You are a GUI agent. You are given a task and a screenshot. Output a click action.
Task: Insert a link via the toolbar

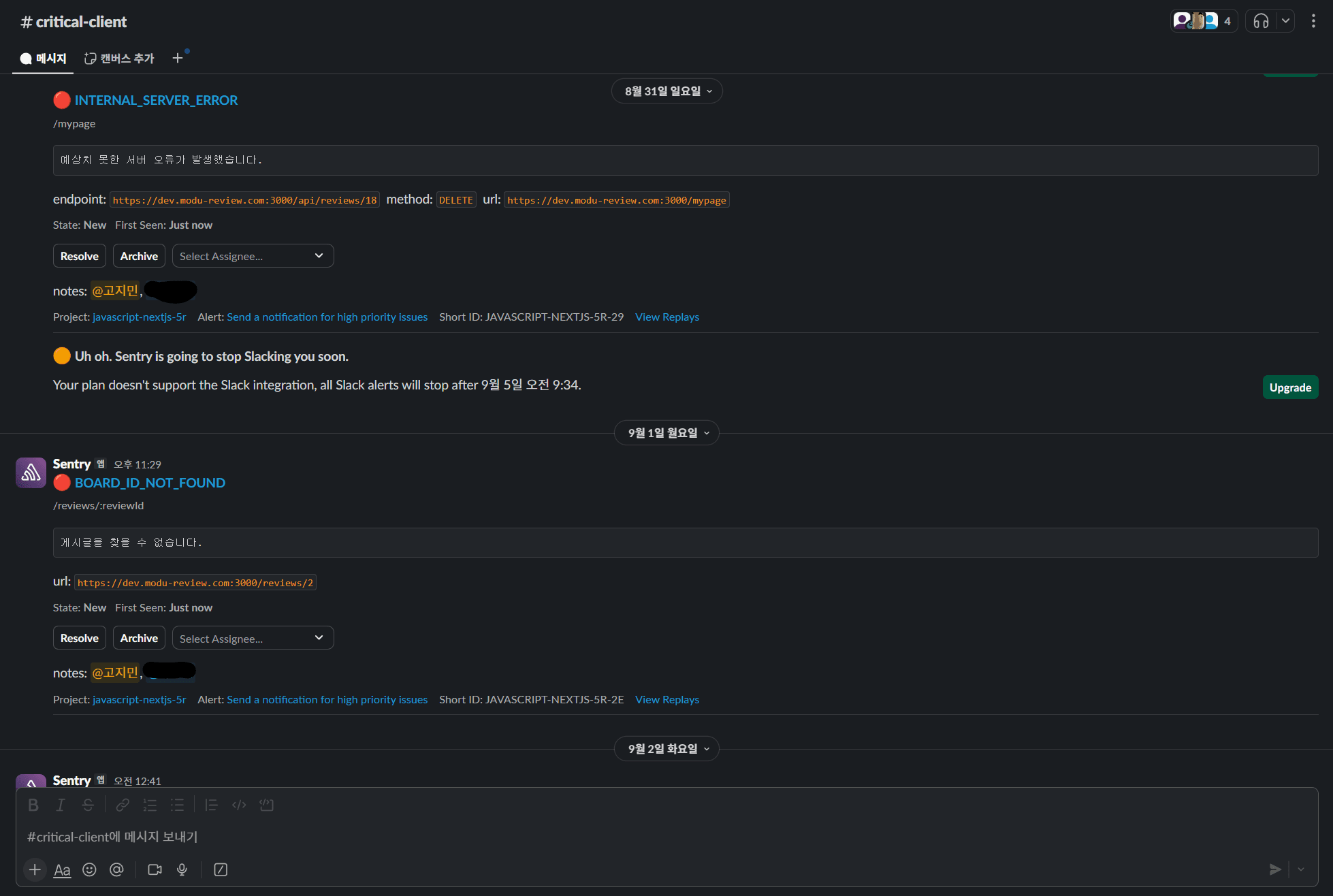tap(123, 805)
